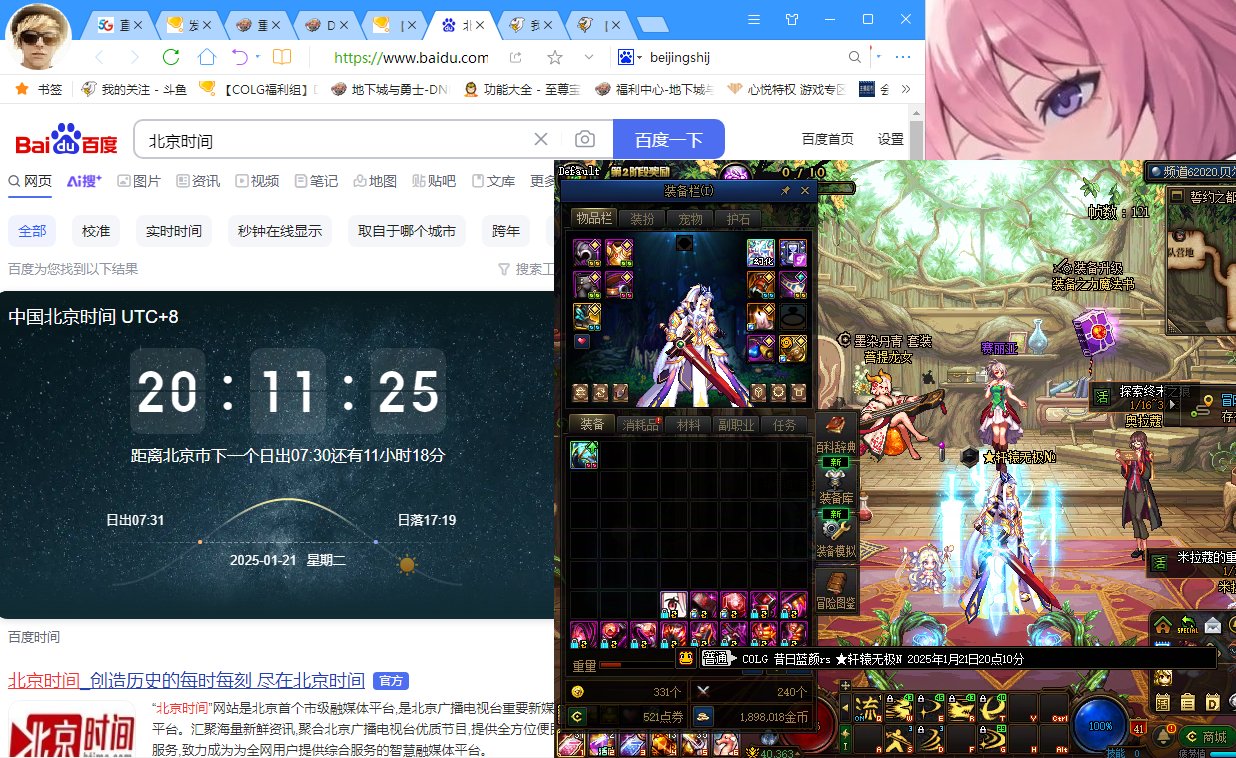
Task: Expand the address bar dropdown chevron
Action: tap(589, 57)
